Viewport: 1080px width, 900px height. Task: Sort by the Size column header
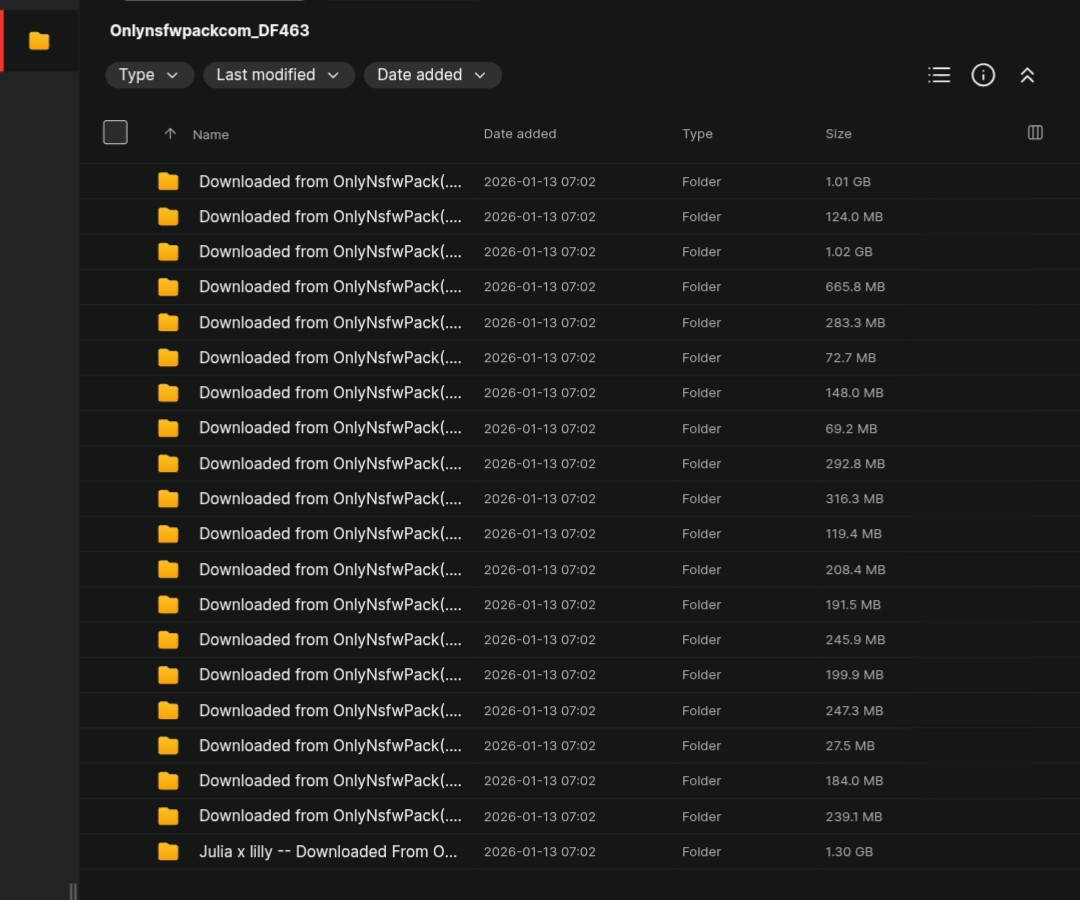838,134
